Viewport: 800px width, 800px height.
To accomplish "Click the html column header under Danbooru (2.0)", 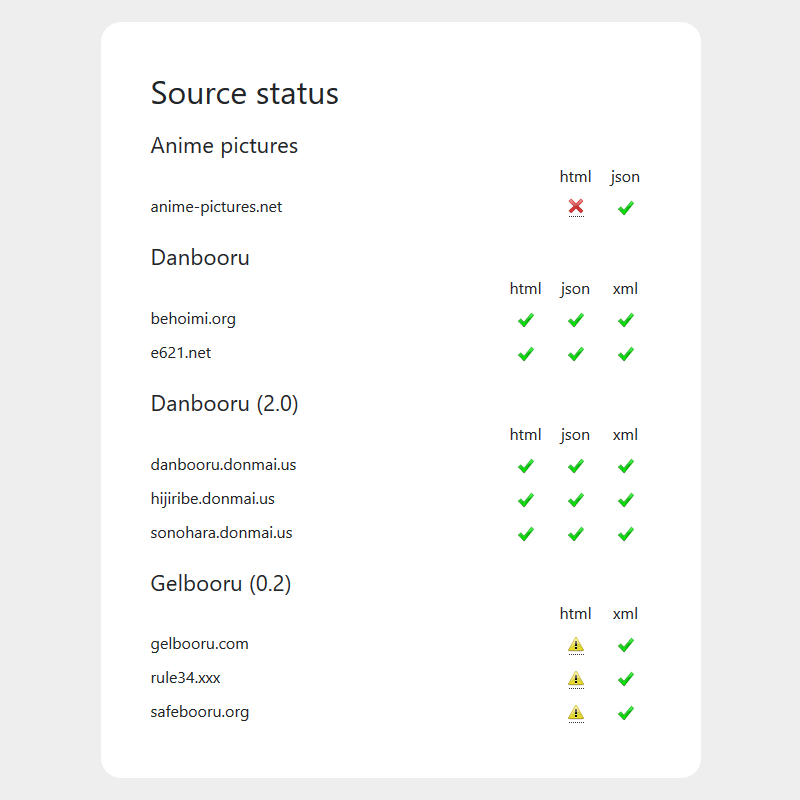I will pyautogui.click(x=526, y=435).
